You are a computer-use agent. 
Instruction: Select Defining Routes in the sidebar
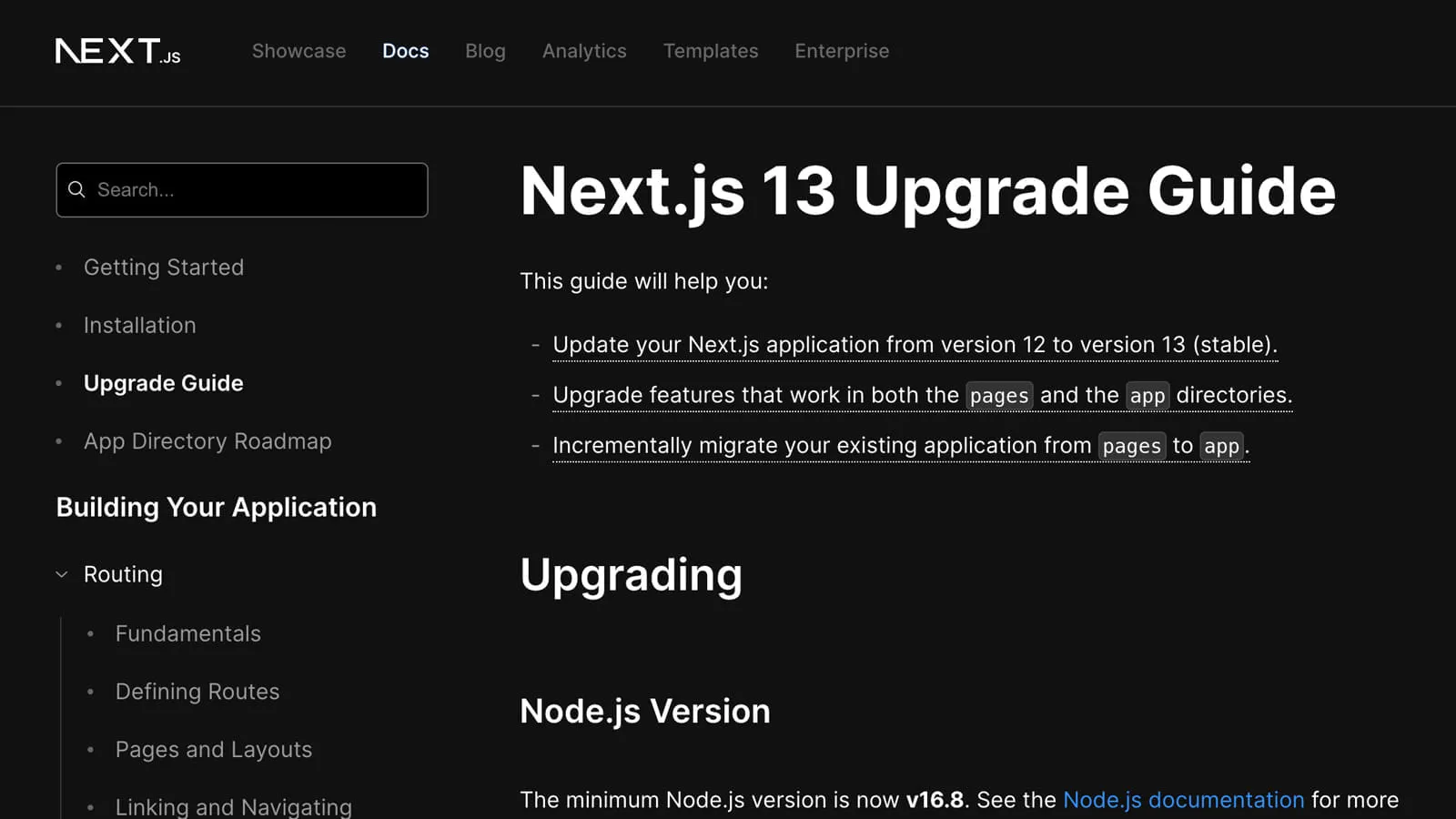197,692
